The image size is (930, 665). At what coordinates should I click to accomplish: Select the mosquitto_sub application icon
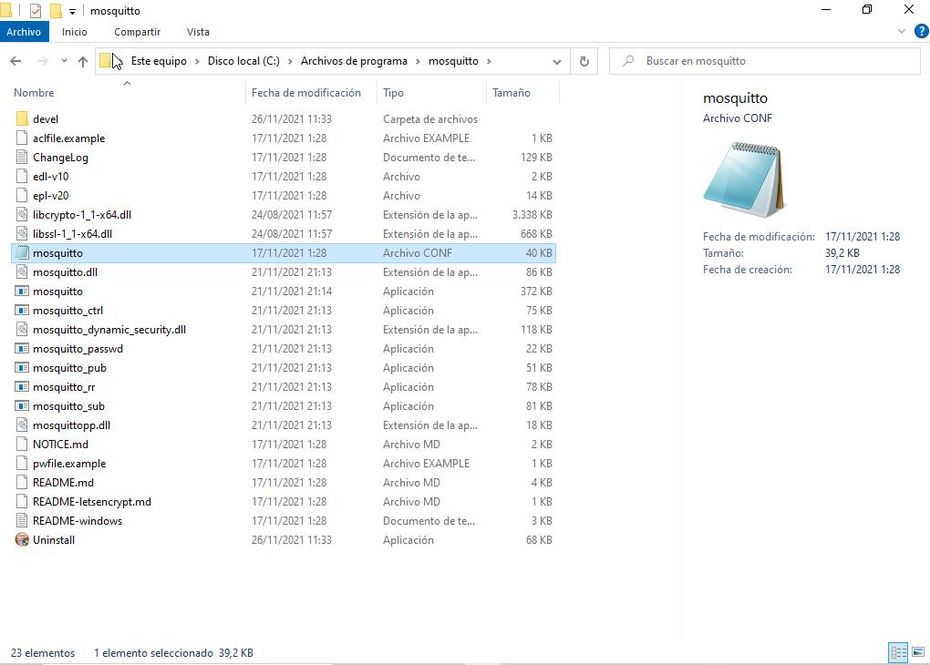tap(22, 406)
